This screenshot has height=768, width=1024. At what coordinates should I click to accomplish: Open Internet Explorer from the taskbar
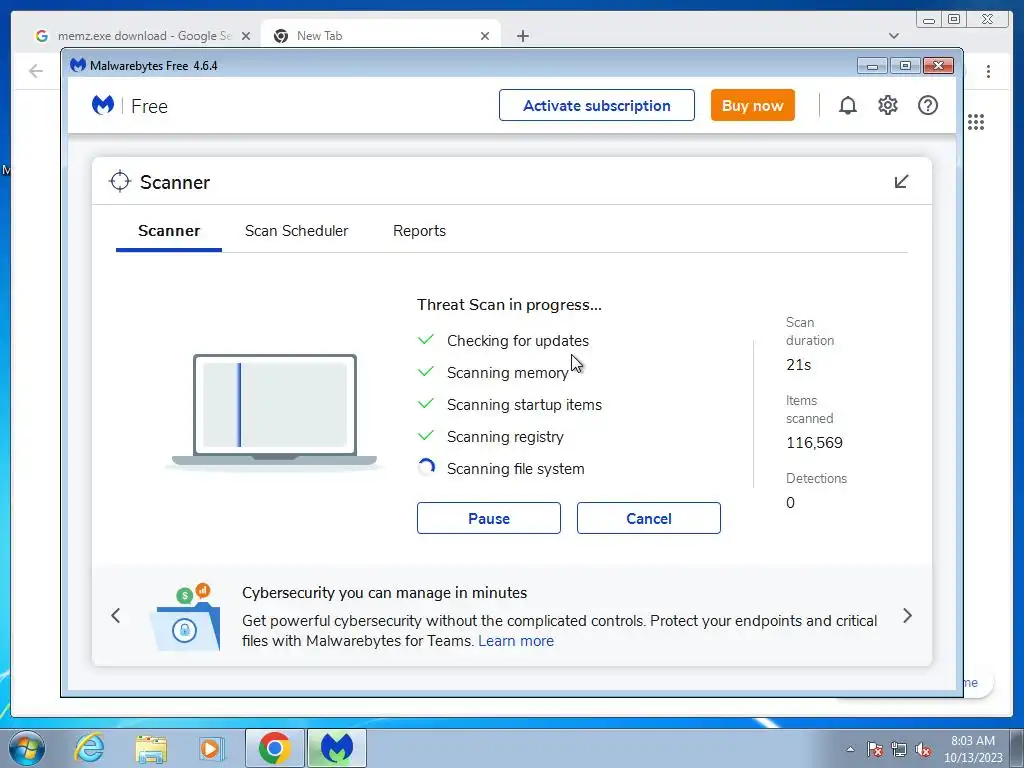point(89,748)
